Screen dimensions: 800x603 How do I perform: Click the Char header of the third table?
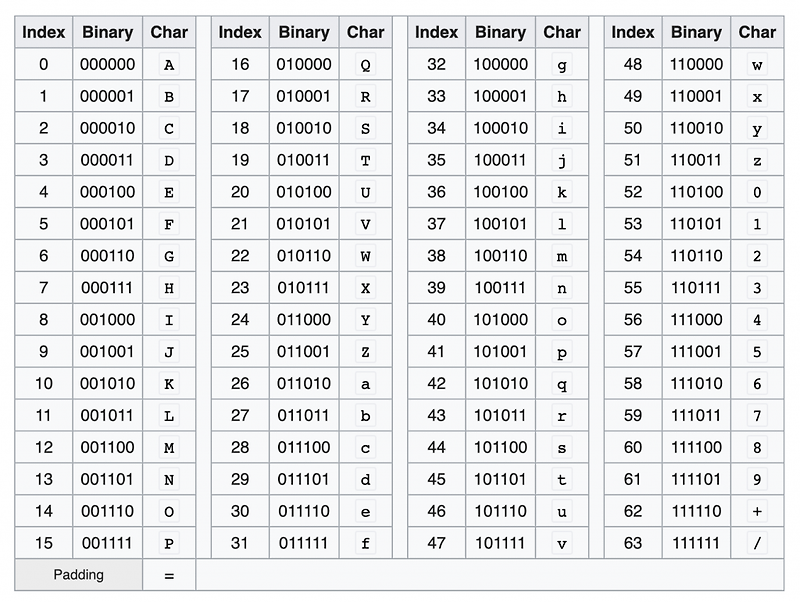[562, 32]
